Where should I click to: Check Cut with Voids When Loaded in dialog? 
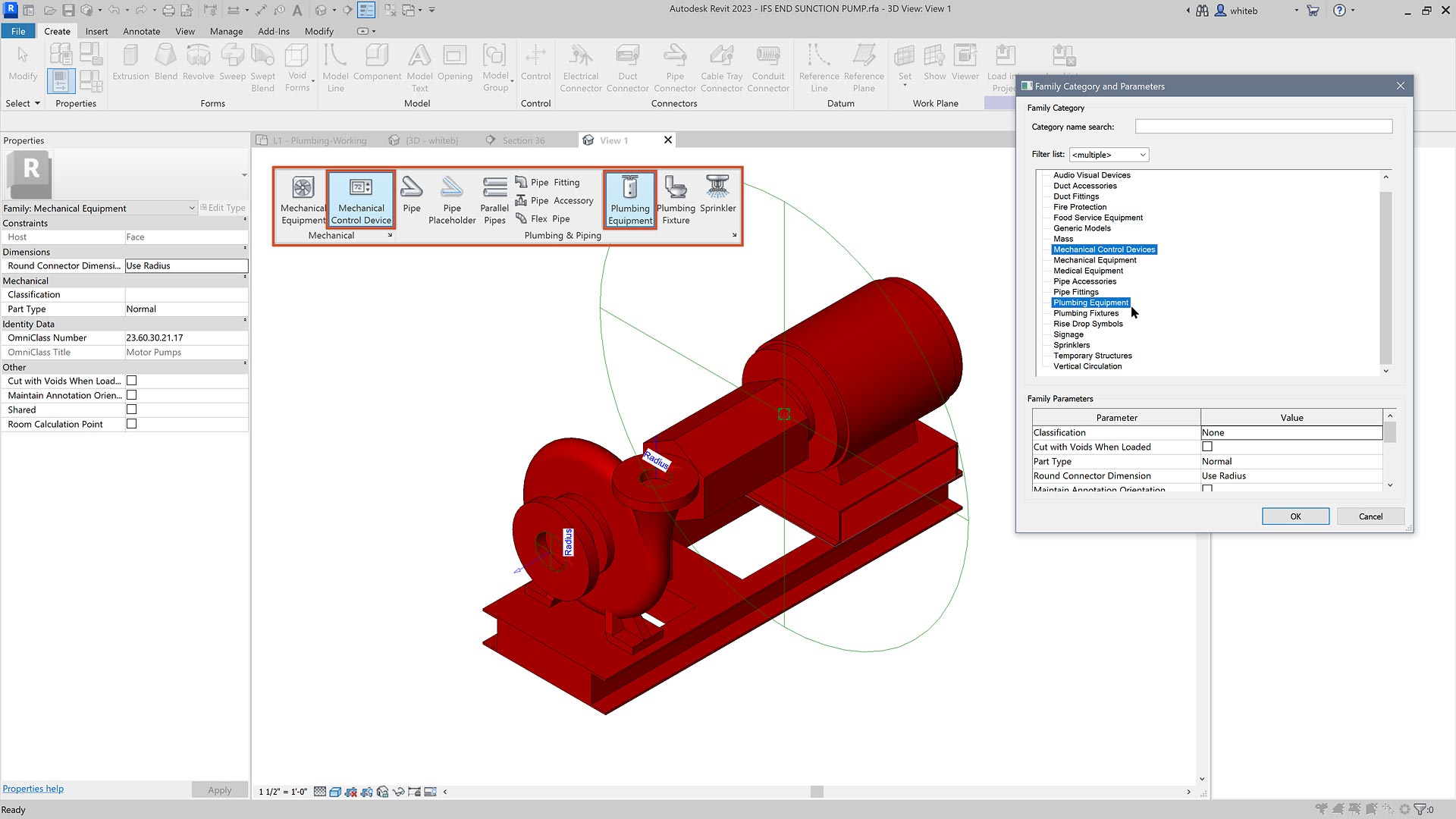coord(1207,447)
